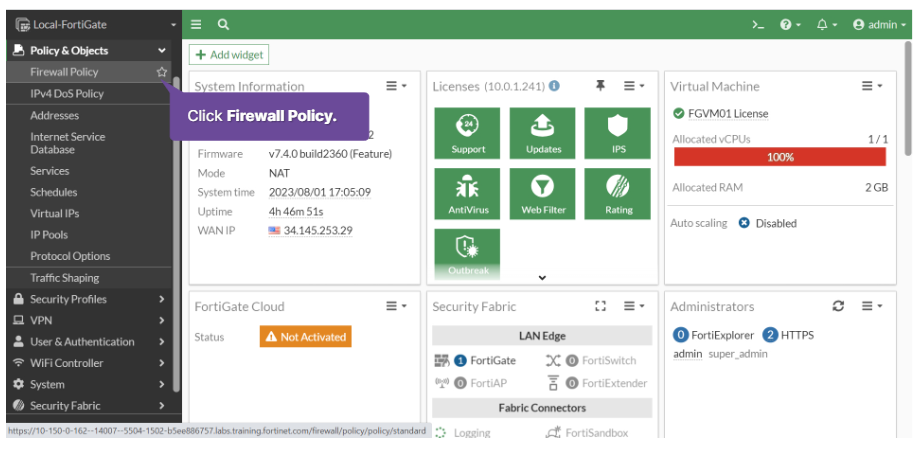This screenshot has height=458, width=913.
Task: Click the Web Filter license tile
Action: pyautogui.click(x=543, y=194)
